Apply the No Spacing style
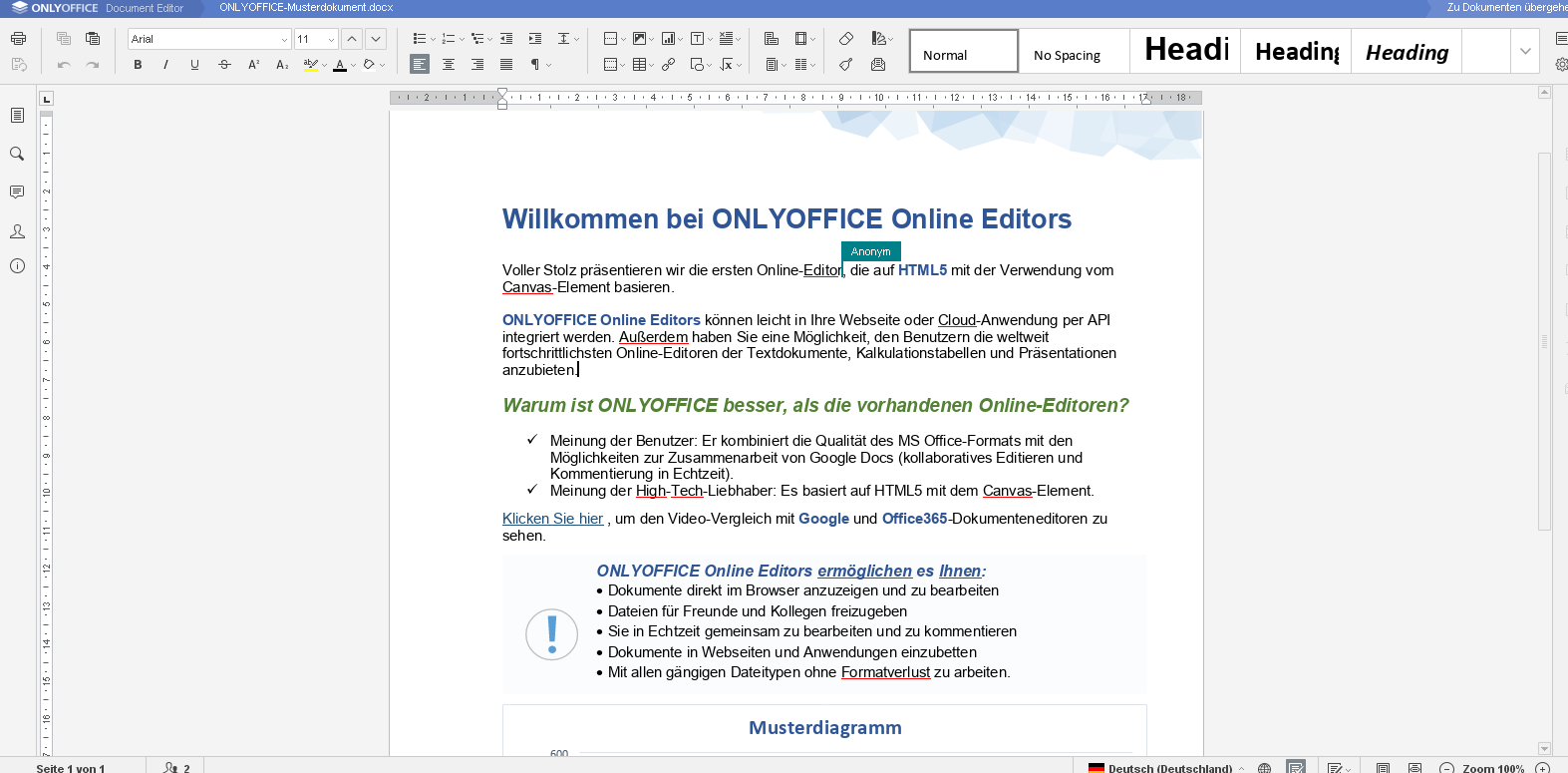Image resolution: width=1568 pixels, height=773 pixels. 1074,51
